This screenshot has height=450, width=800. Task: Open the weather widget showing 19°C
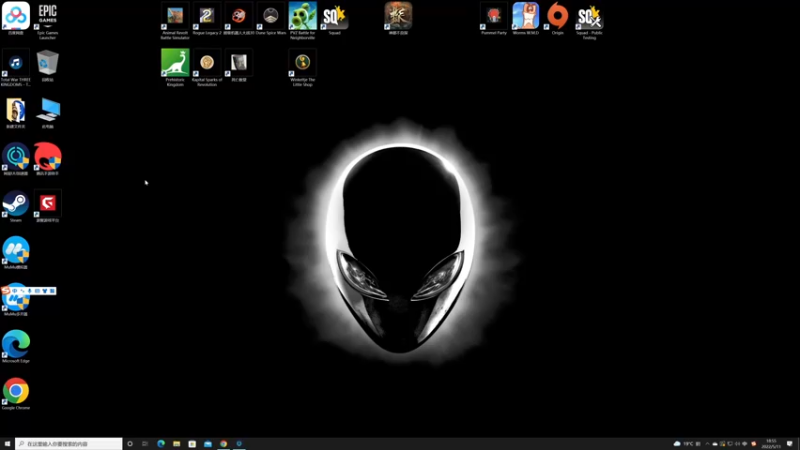click(687, 444)
